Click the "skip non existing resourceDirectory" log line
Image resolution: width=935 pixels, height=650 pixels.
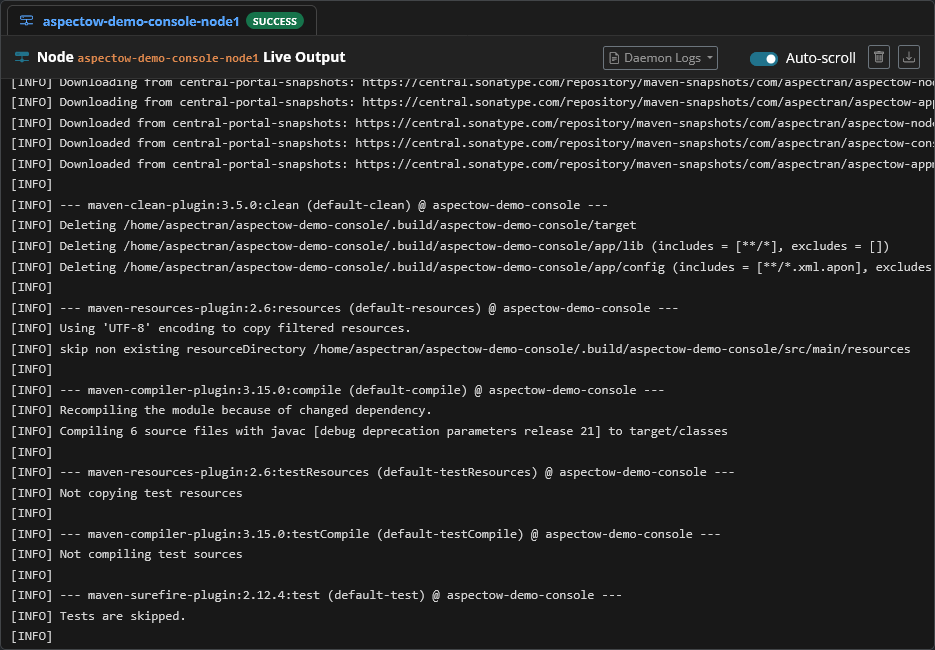tap(461, 349)
